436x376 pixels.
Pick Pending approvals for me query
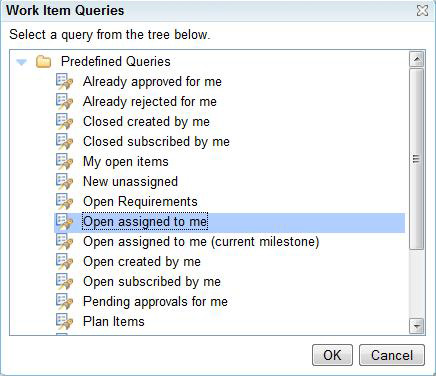point(155,302)
